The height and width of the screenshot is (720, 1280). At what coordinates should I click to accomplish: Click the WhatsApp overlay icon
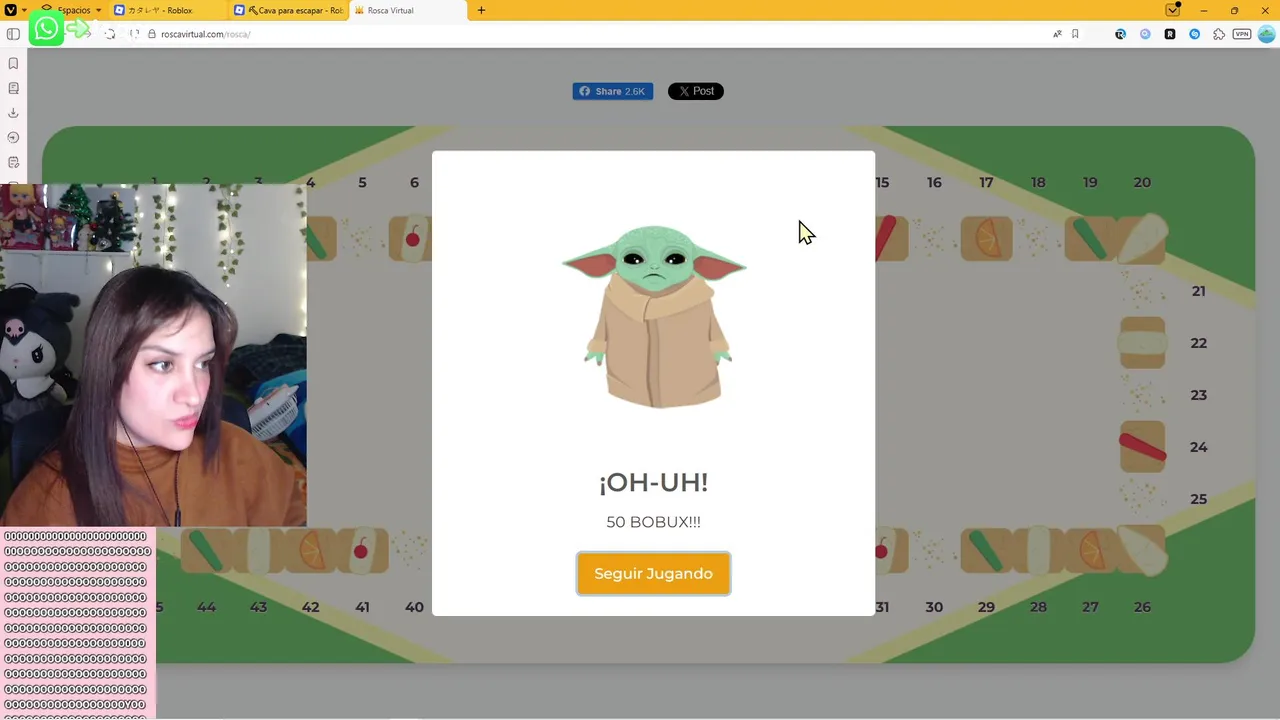click(x=45, y=29)
